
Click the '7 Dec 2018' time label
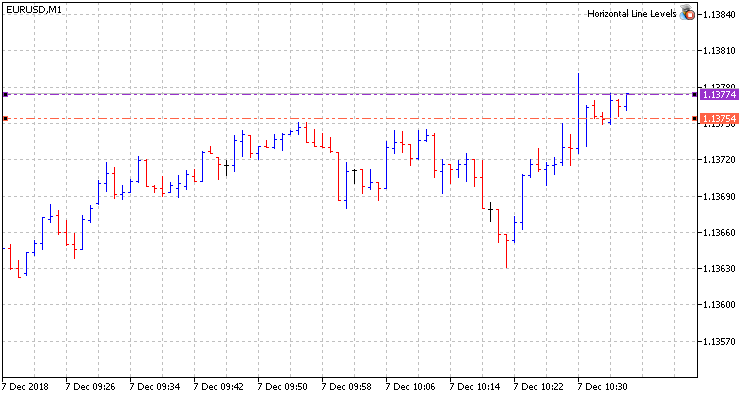tap(25, 387)
